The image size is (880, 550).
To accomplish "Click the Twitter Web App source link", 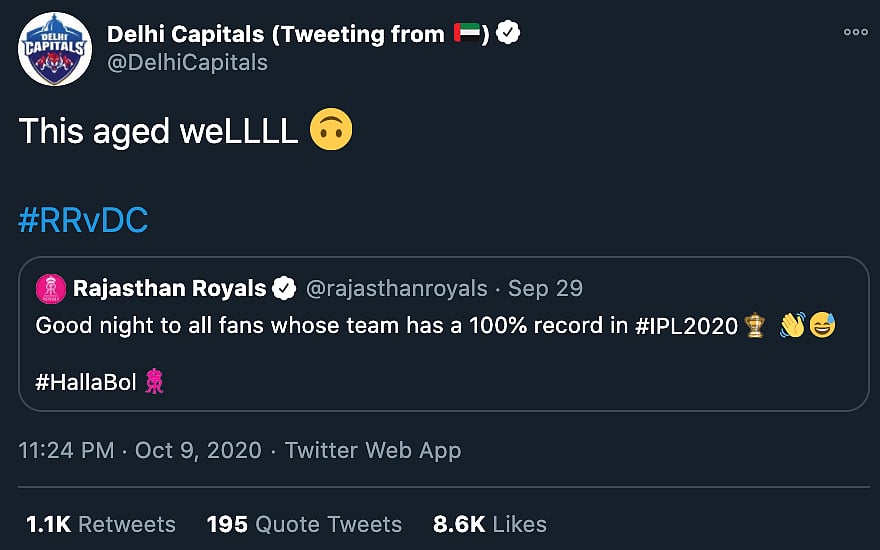I will 373,450.
